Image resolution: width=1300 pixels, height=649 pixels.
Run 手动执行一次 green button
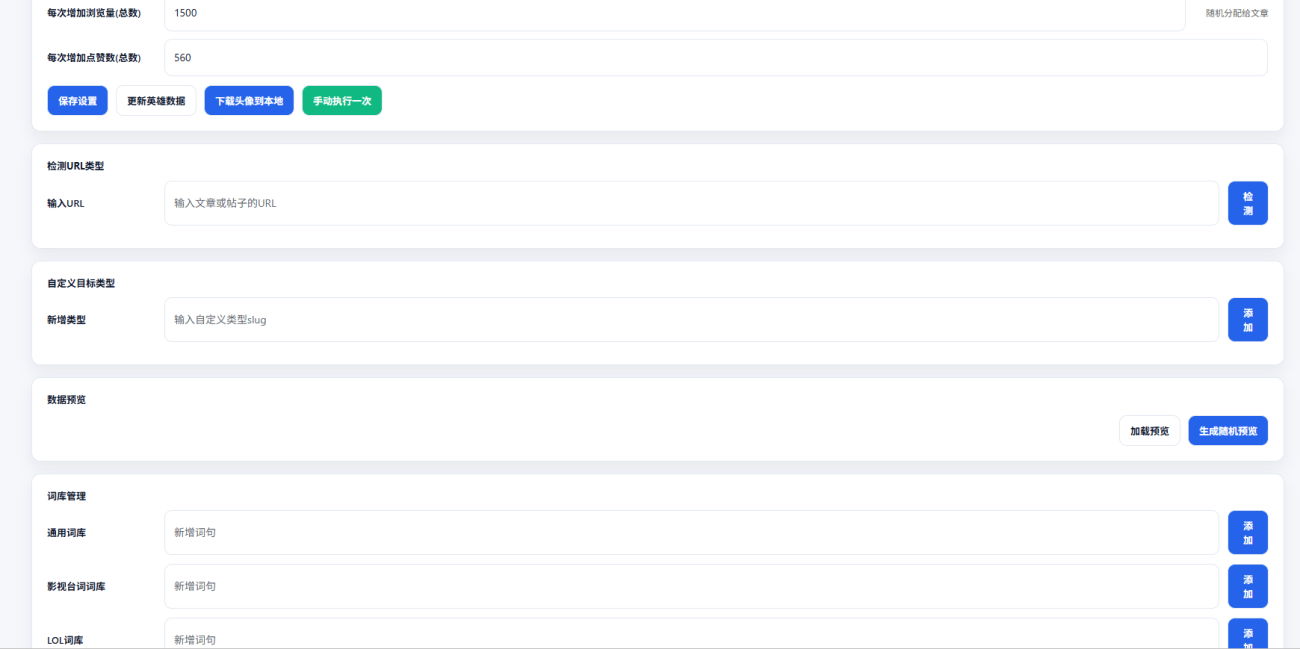pyautogui.click(x=342, y=101)
